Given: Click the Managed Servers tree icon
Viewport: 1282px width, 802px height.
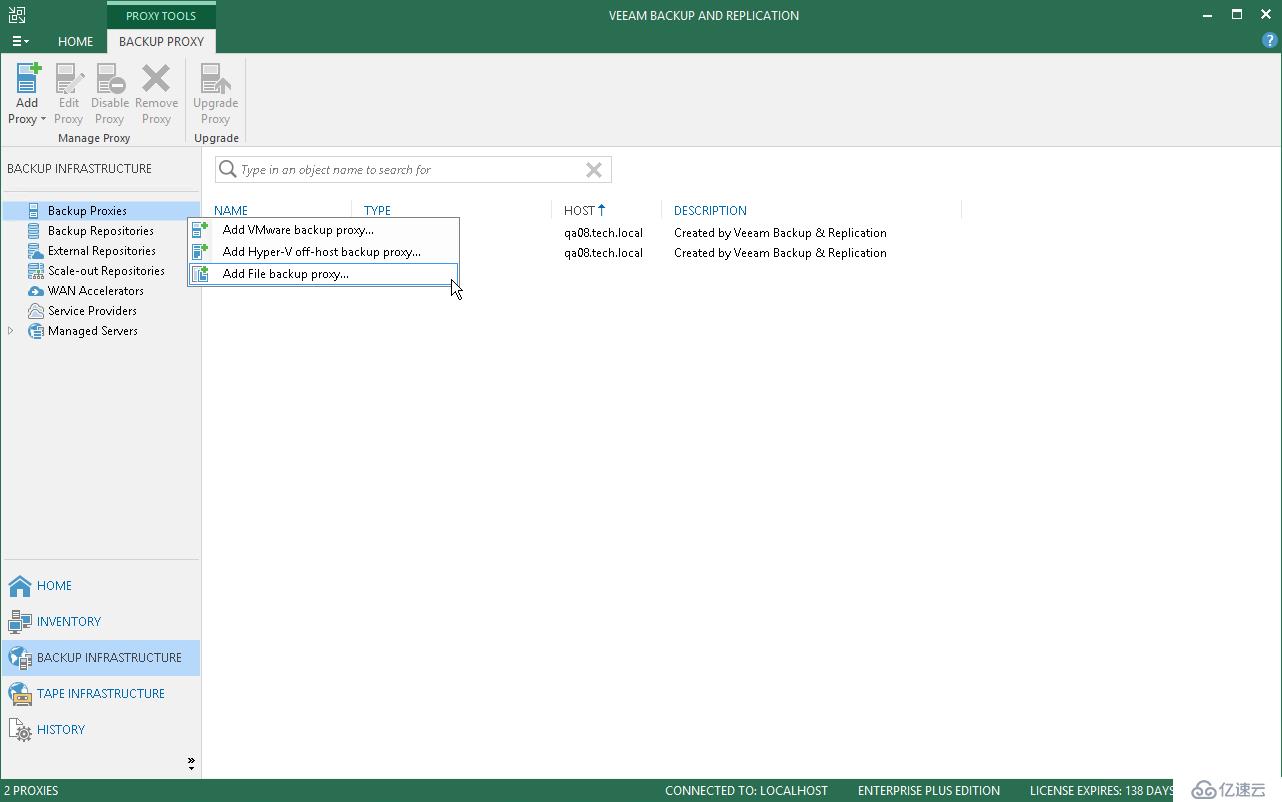Looking at the screenshot, I should pos(35,331).
